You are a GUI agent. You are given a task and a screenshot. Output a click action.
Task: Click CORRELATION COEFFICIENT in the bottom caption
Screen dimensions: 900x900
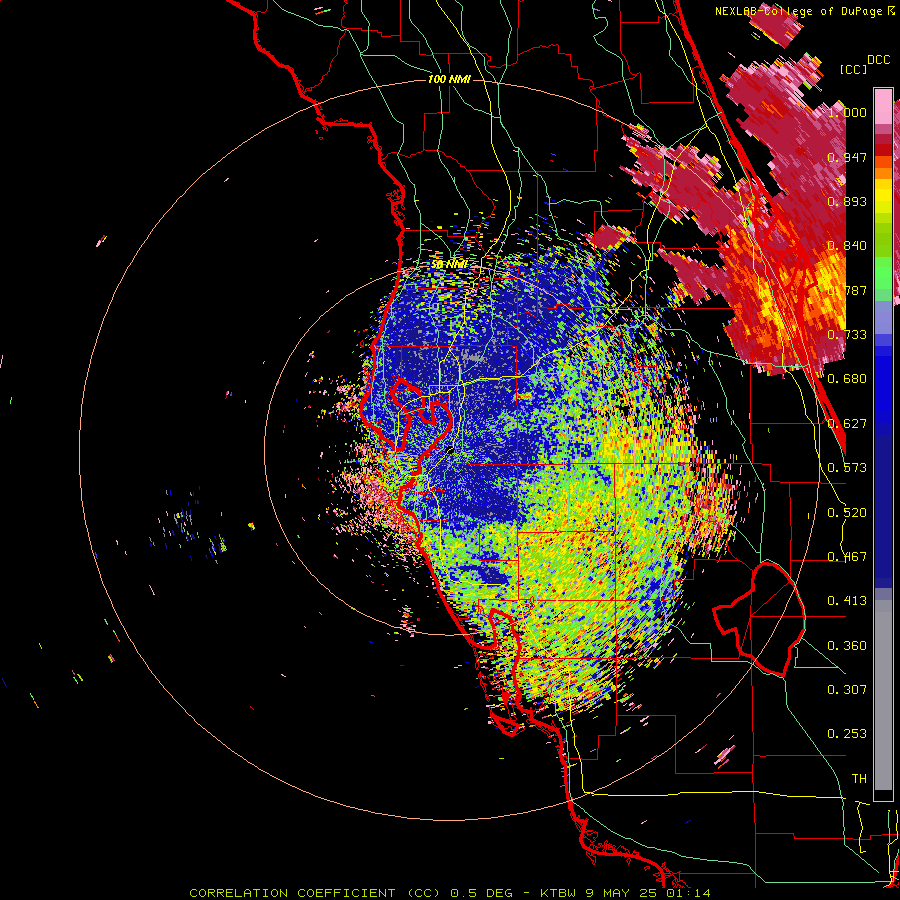tap(292, 893)
